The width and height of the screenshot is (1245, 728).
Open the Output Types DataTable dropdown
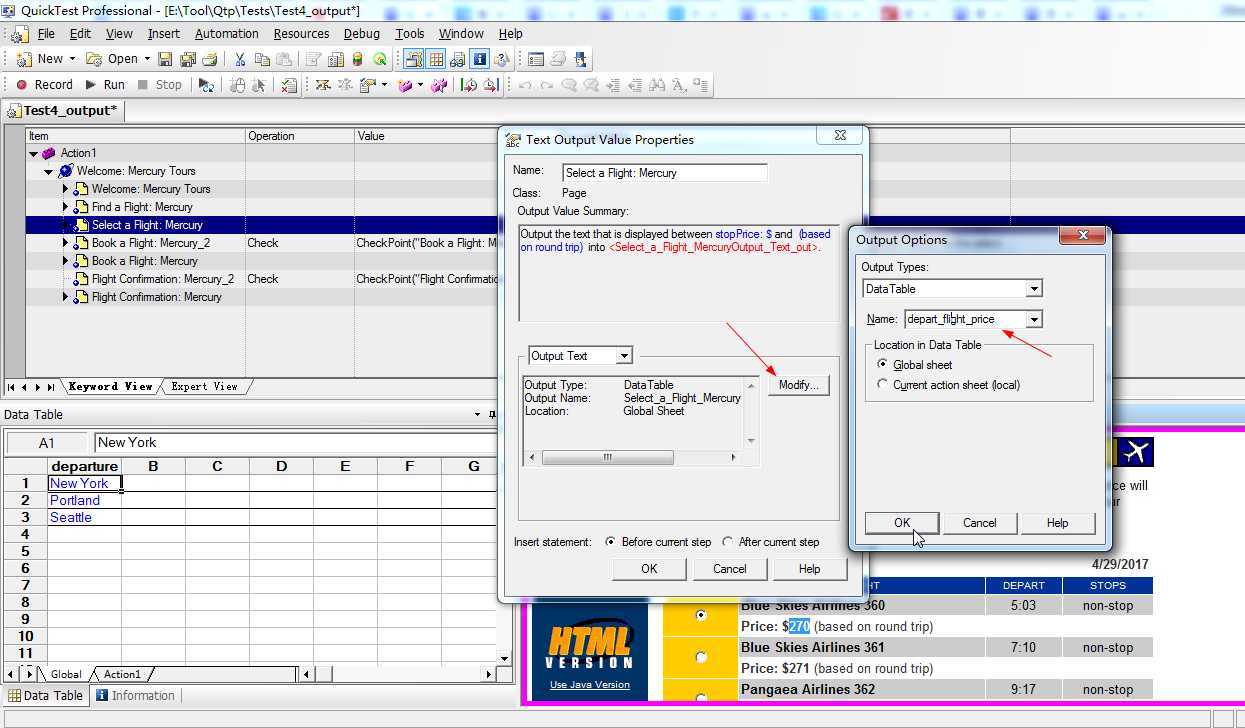point(1034,289)
